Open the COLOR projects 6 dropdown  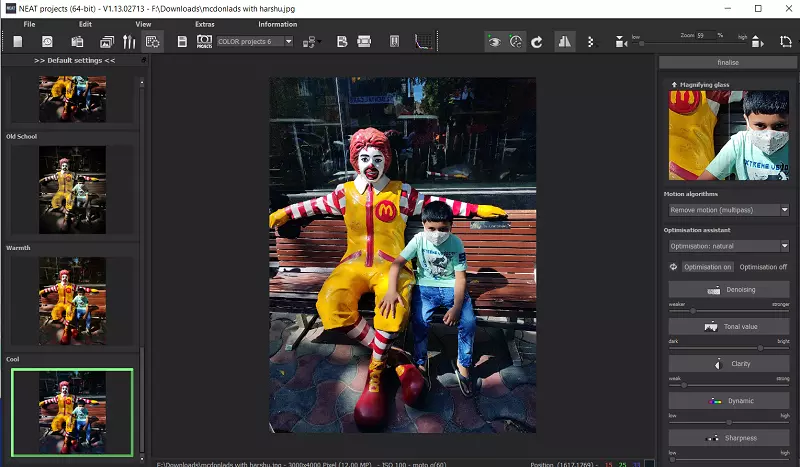[255, 42]
